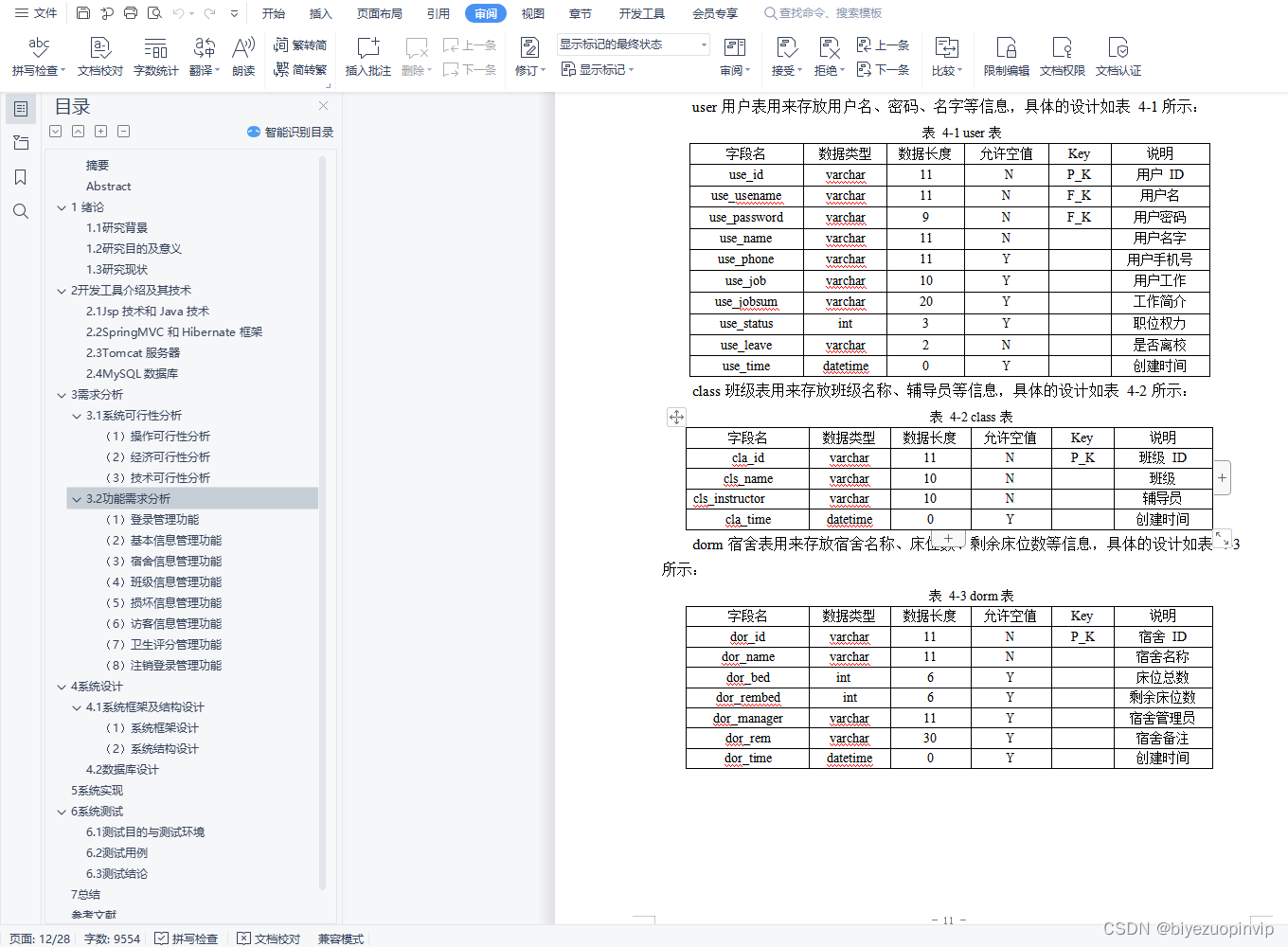1288x947 pixels.
Task: Click the outline pane vertical scrollbar
Action: (323, 521)
